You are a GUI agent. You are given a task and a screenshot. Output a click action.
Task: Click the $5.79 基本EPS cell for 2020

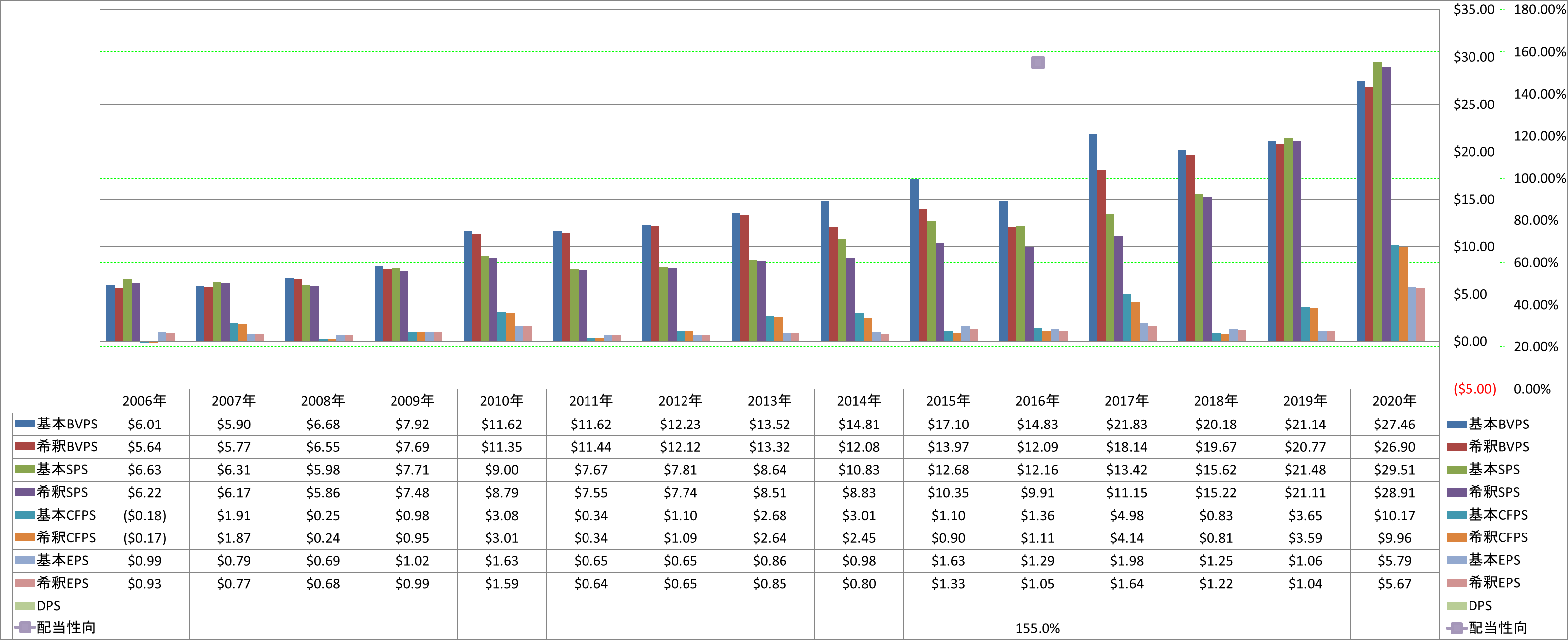1394,560
